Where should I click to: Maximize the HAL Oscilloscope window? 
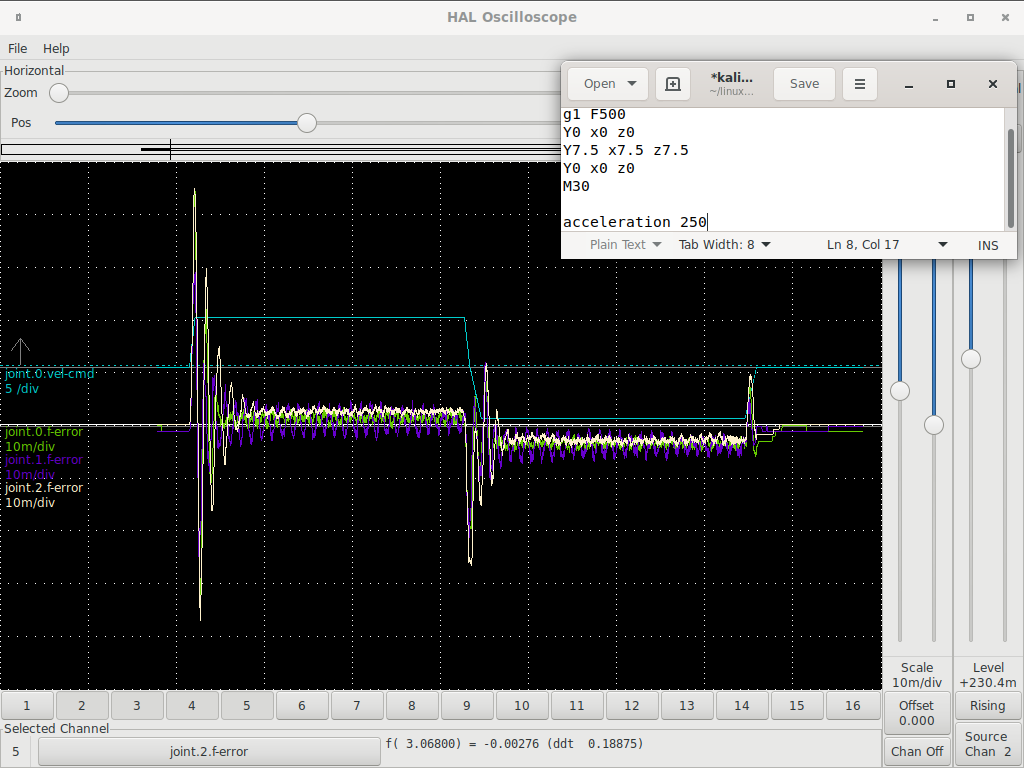pos(970,18)
